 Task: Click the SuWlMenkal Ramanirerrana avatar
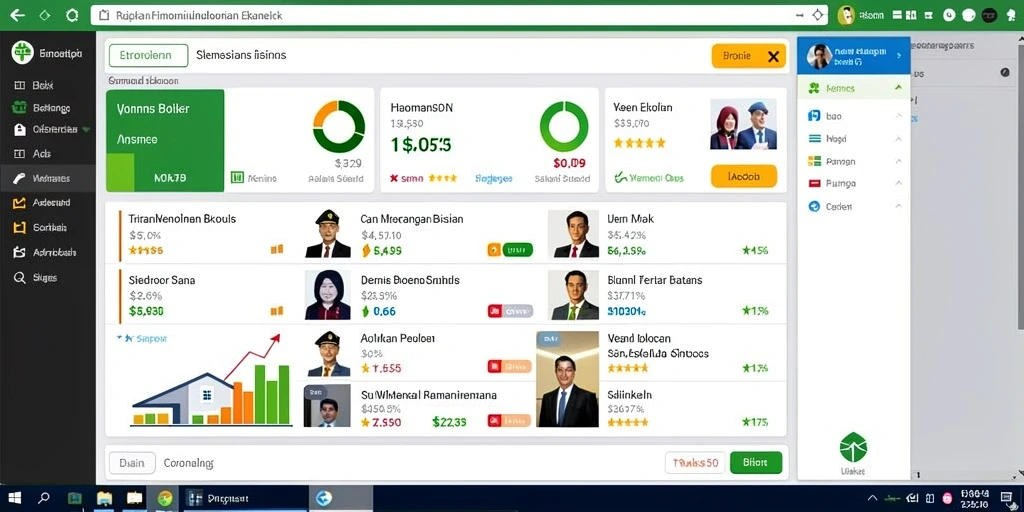pyautogui.click(x=327, y=406)
